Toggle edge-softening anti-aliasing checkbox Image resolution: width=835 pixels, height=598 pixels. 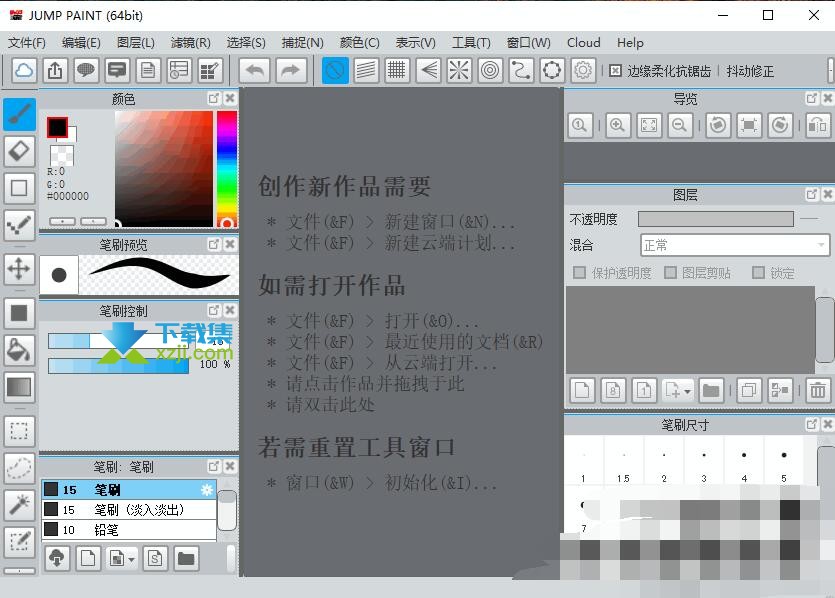pos(616,71)
